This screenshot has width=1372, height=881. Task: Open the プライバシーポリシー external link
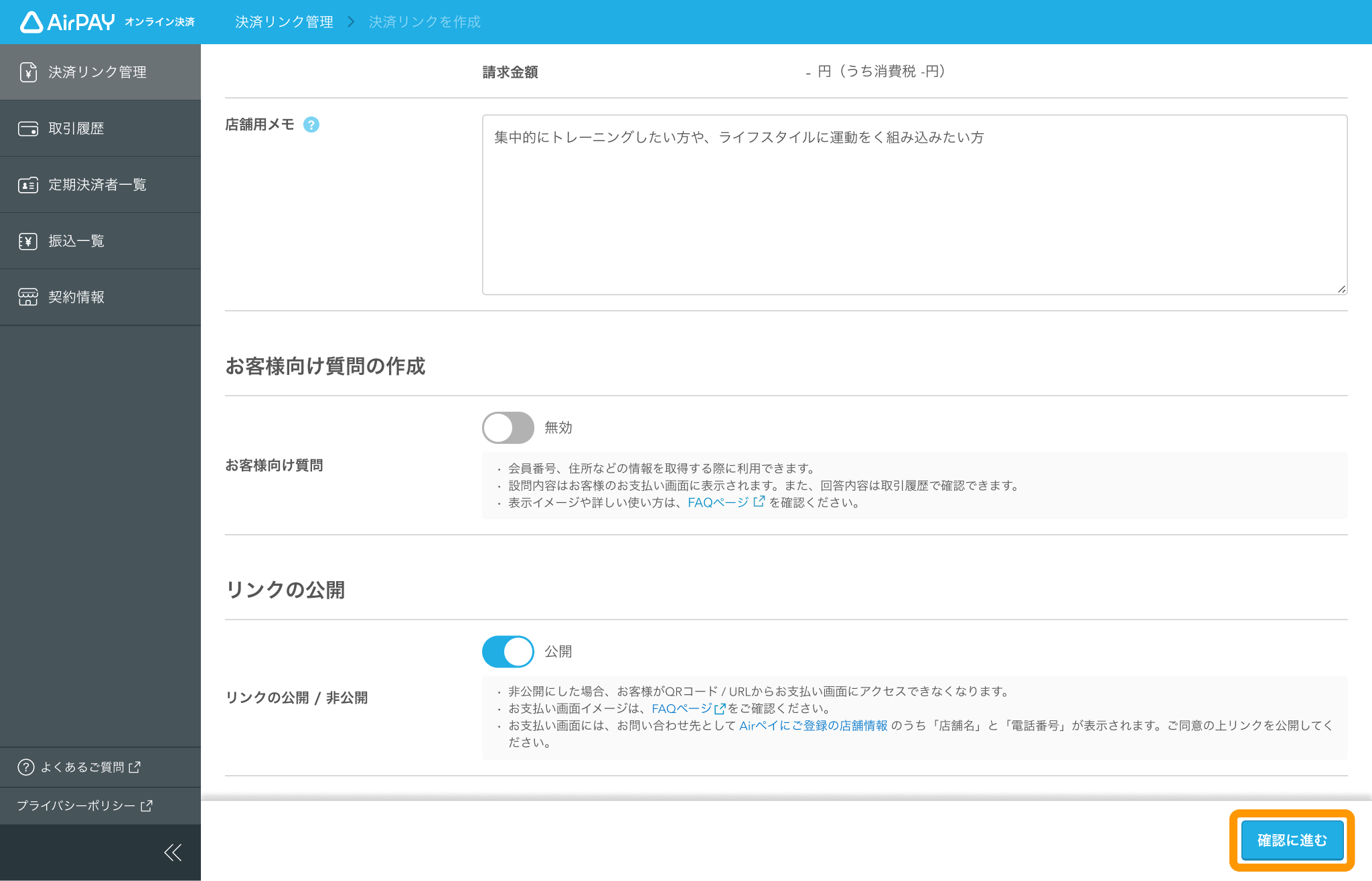click(x=76, y=806)
